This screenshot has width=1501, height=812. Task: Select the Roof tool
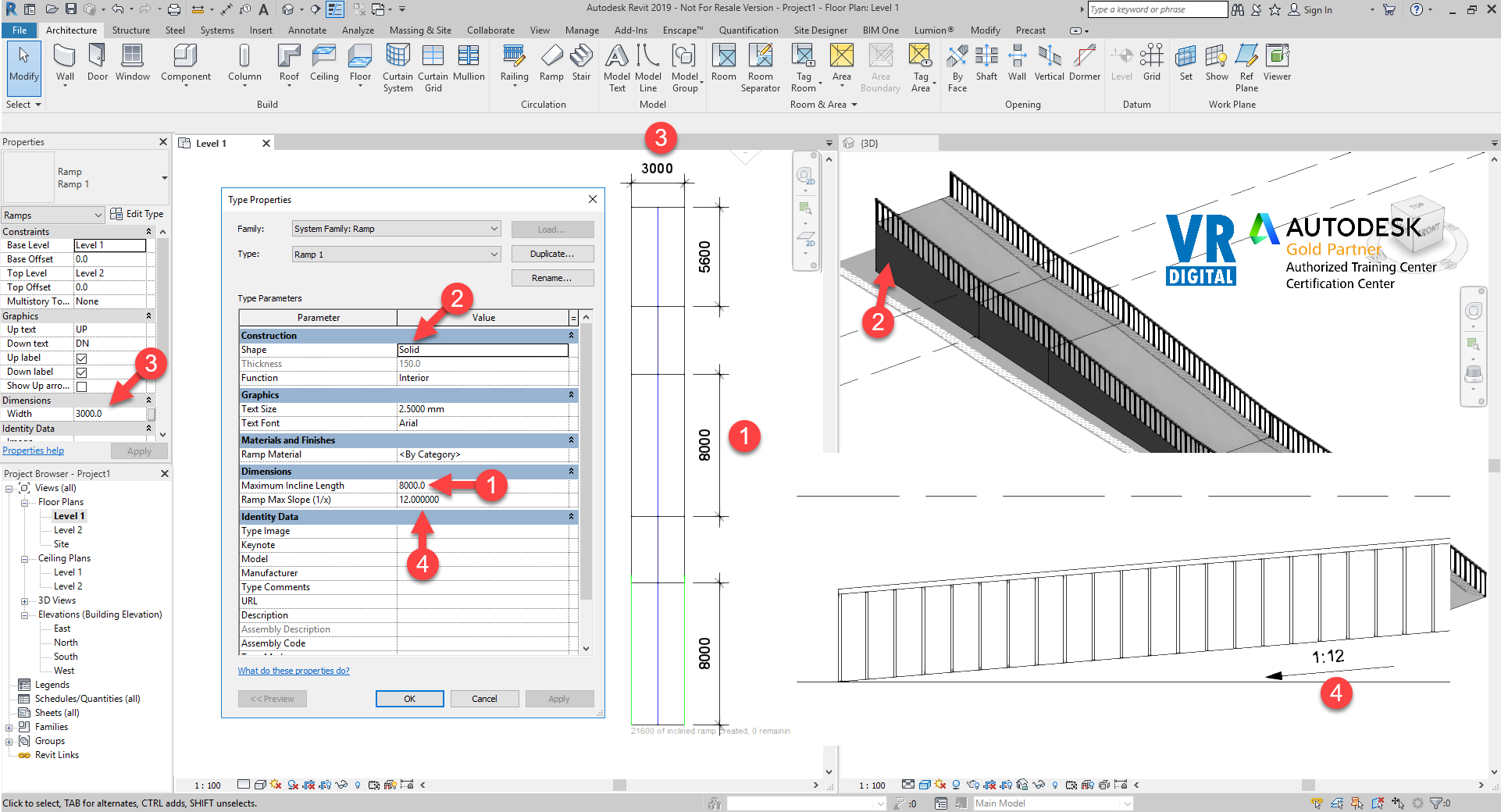(x=289, y=63)
